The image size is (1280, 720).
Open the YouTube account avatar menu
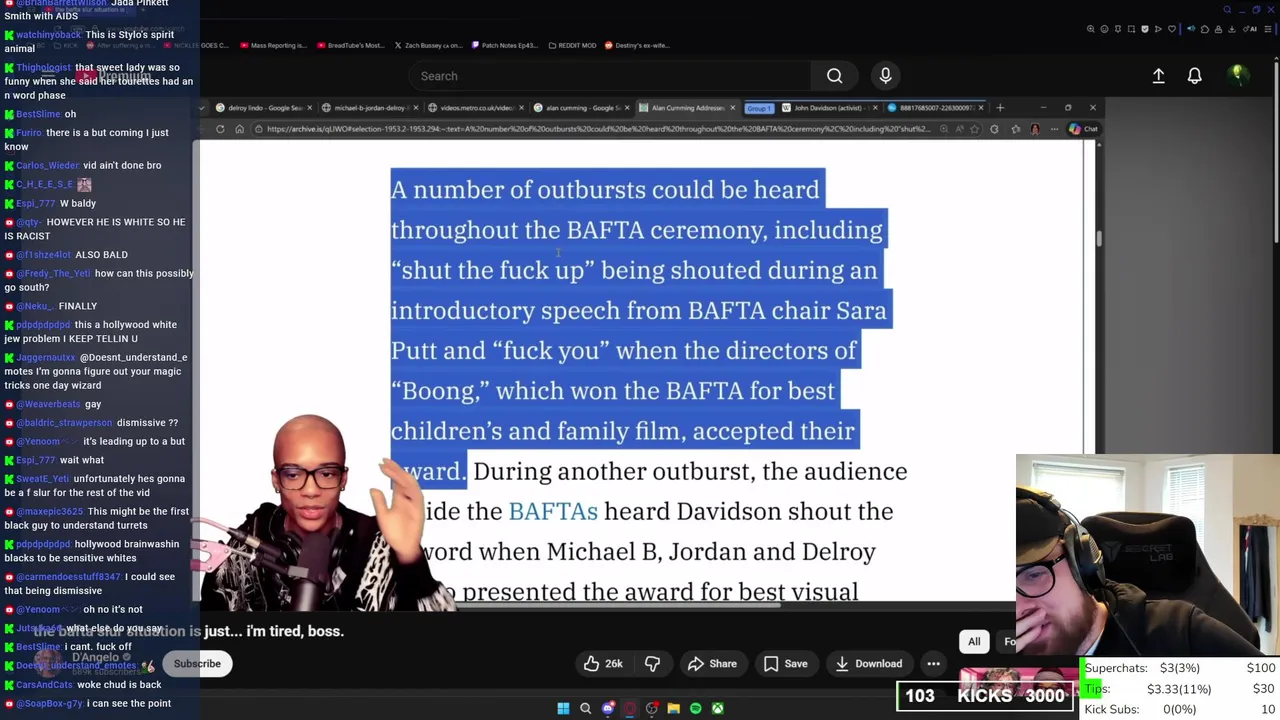[x=1238, y=75]
